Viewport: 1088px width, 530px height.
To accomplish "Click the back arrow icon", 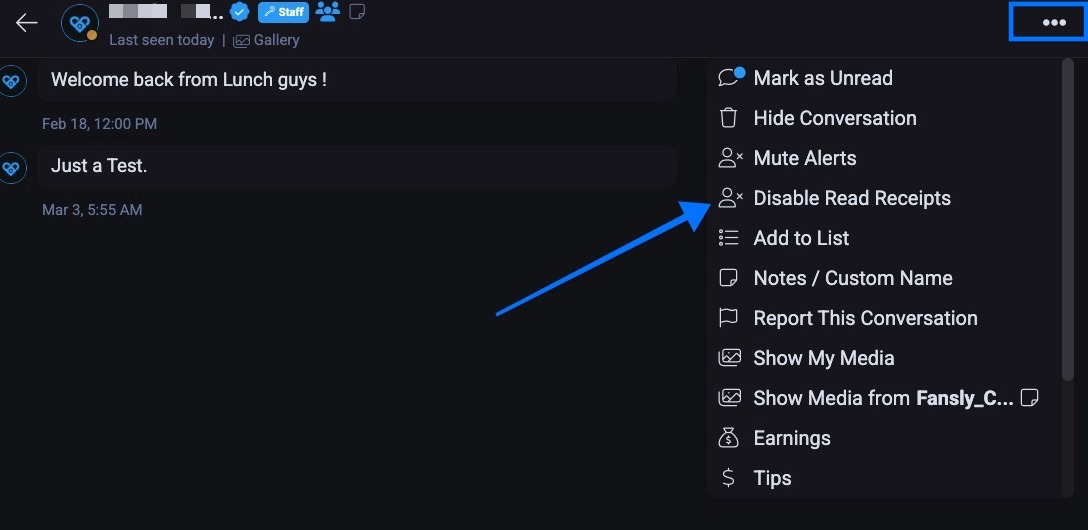I will 27,23.
